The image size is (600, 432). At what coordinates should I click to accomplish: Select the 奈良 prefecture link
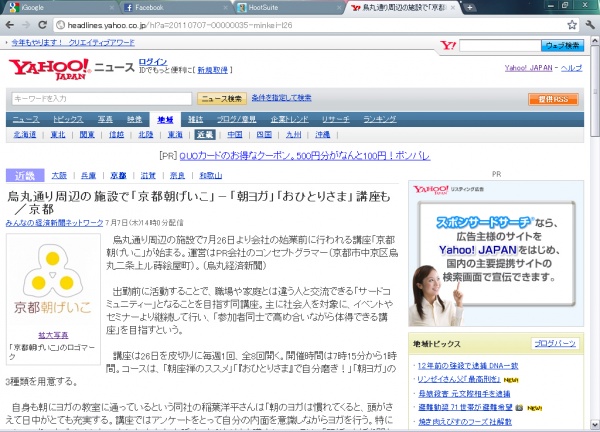177,176
